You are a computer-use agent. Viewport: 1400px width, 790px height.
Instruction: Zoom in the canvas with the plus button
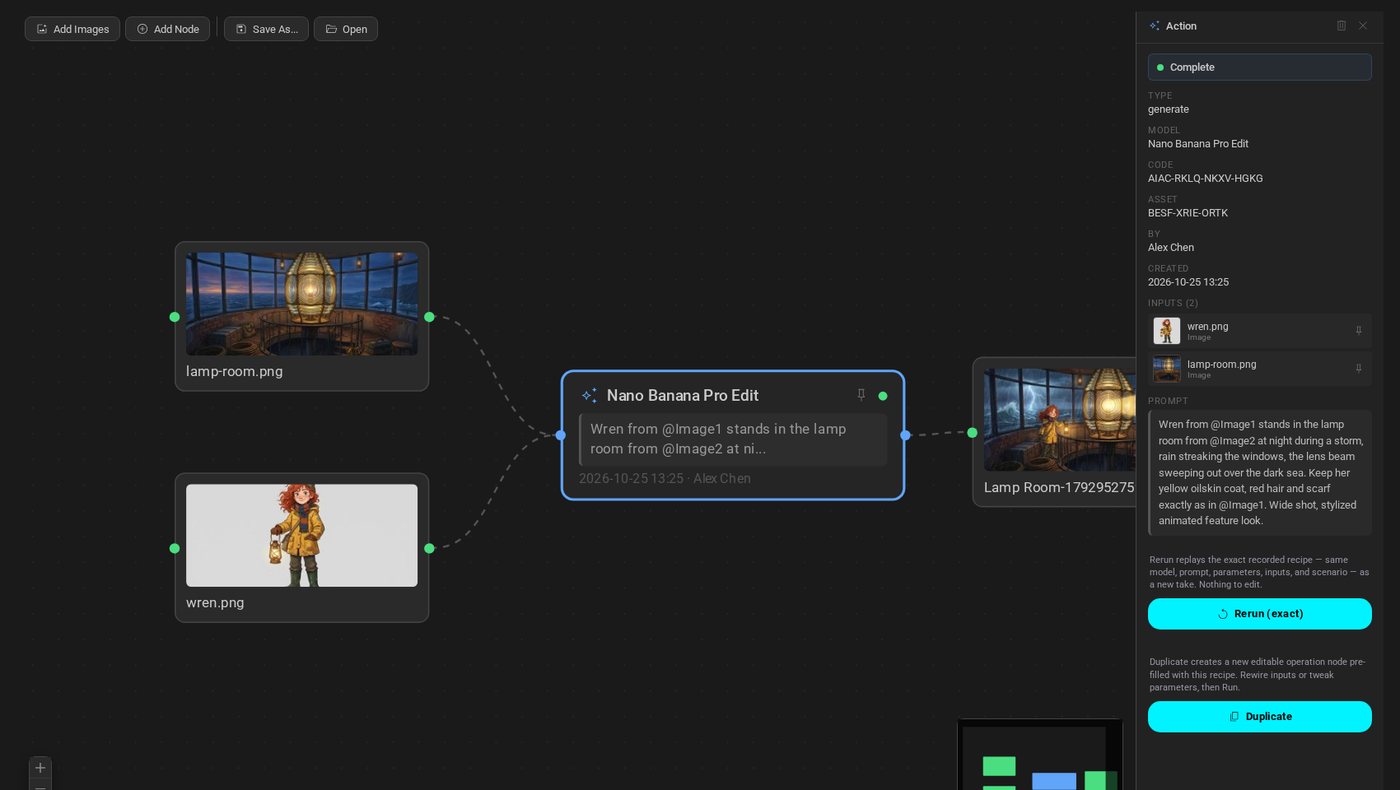coord(40,768)
